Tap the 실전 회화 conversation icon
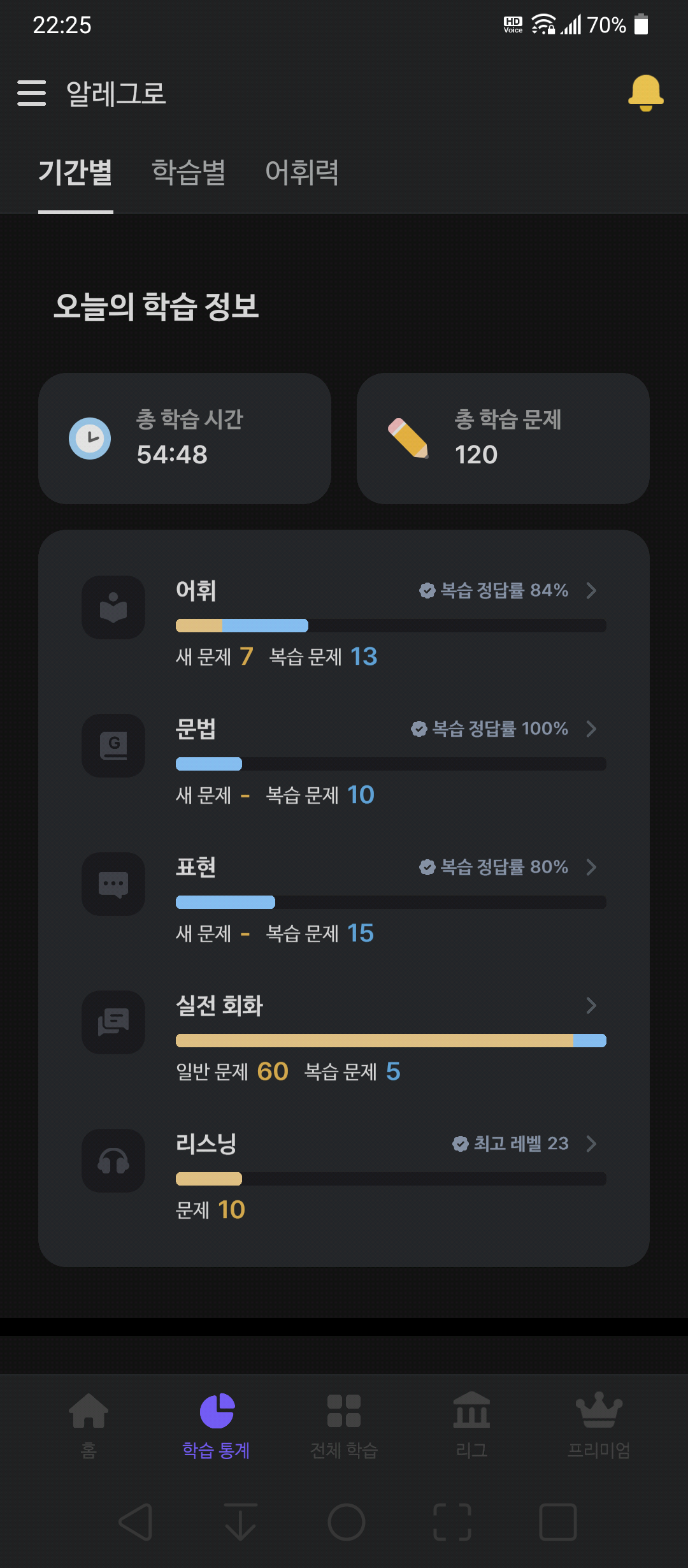688x1568 pixels. 113,1022
